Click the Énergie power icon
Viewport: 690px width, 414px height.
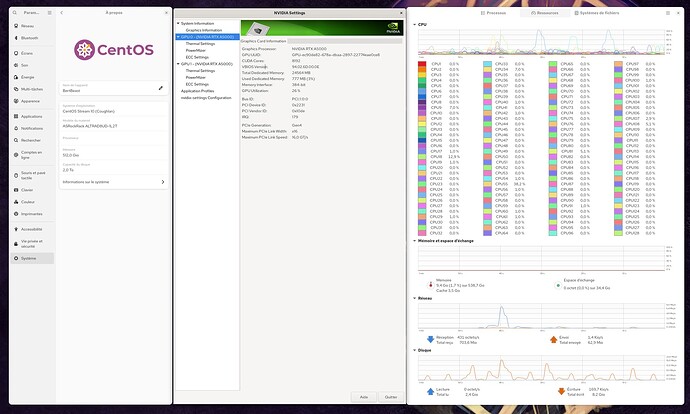click(16, 77)
